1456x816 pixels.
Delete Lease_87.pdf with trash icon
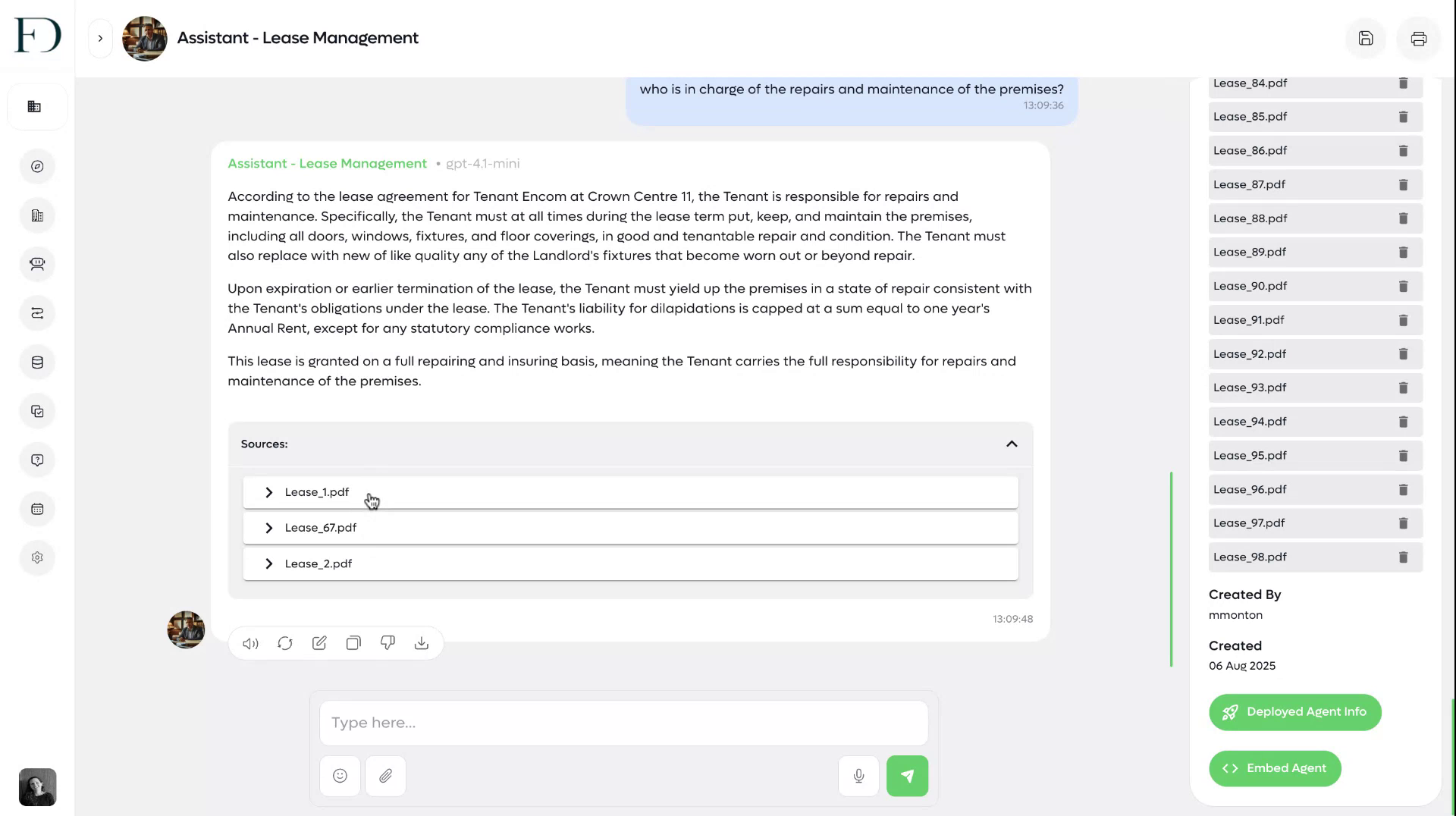click(1403, 185)
